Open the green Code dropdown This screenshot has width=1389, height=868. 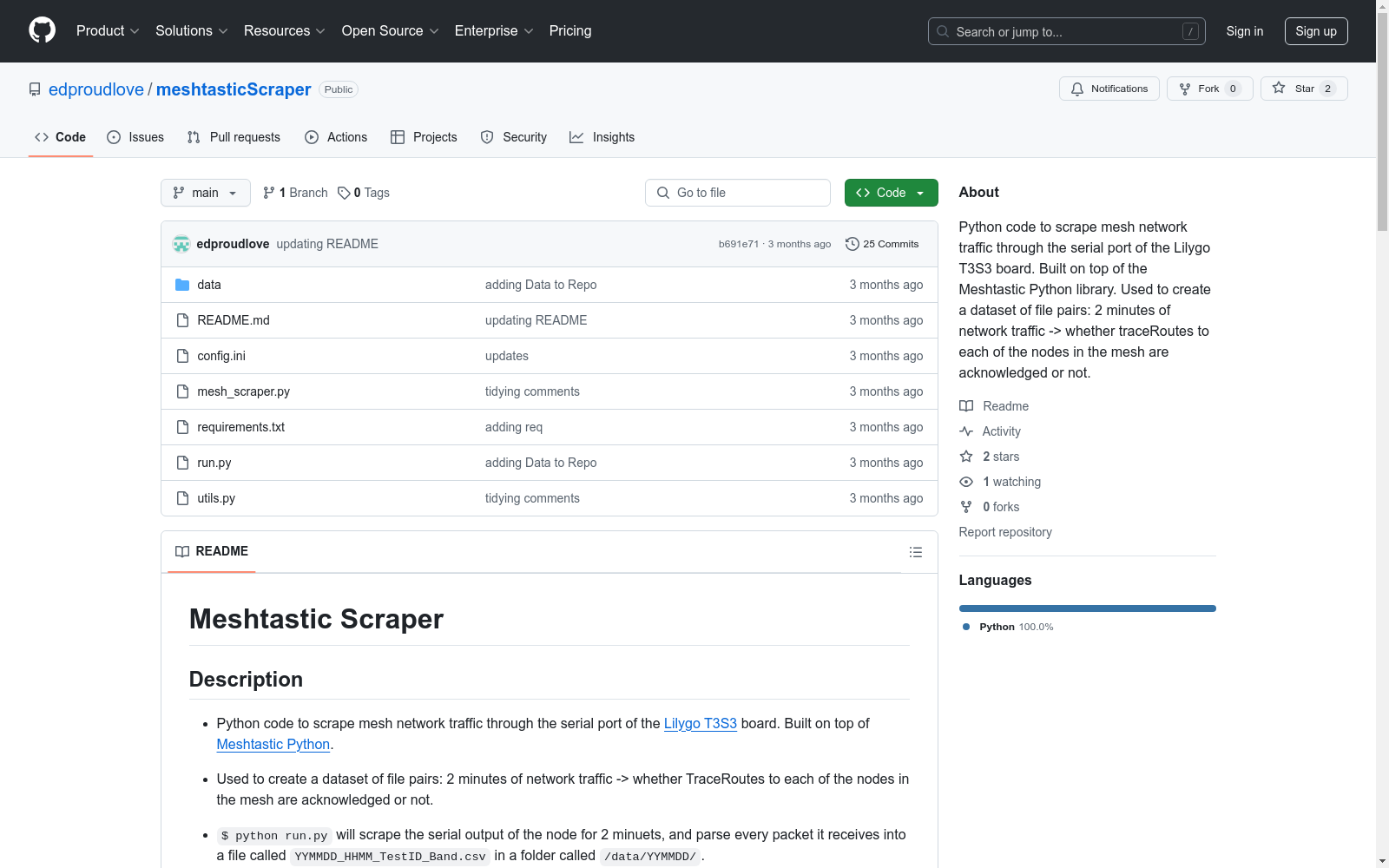892,193
